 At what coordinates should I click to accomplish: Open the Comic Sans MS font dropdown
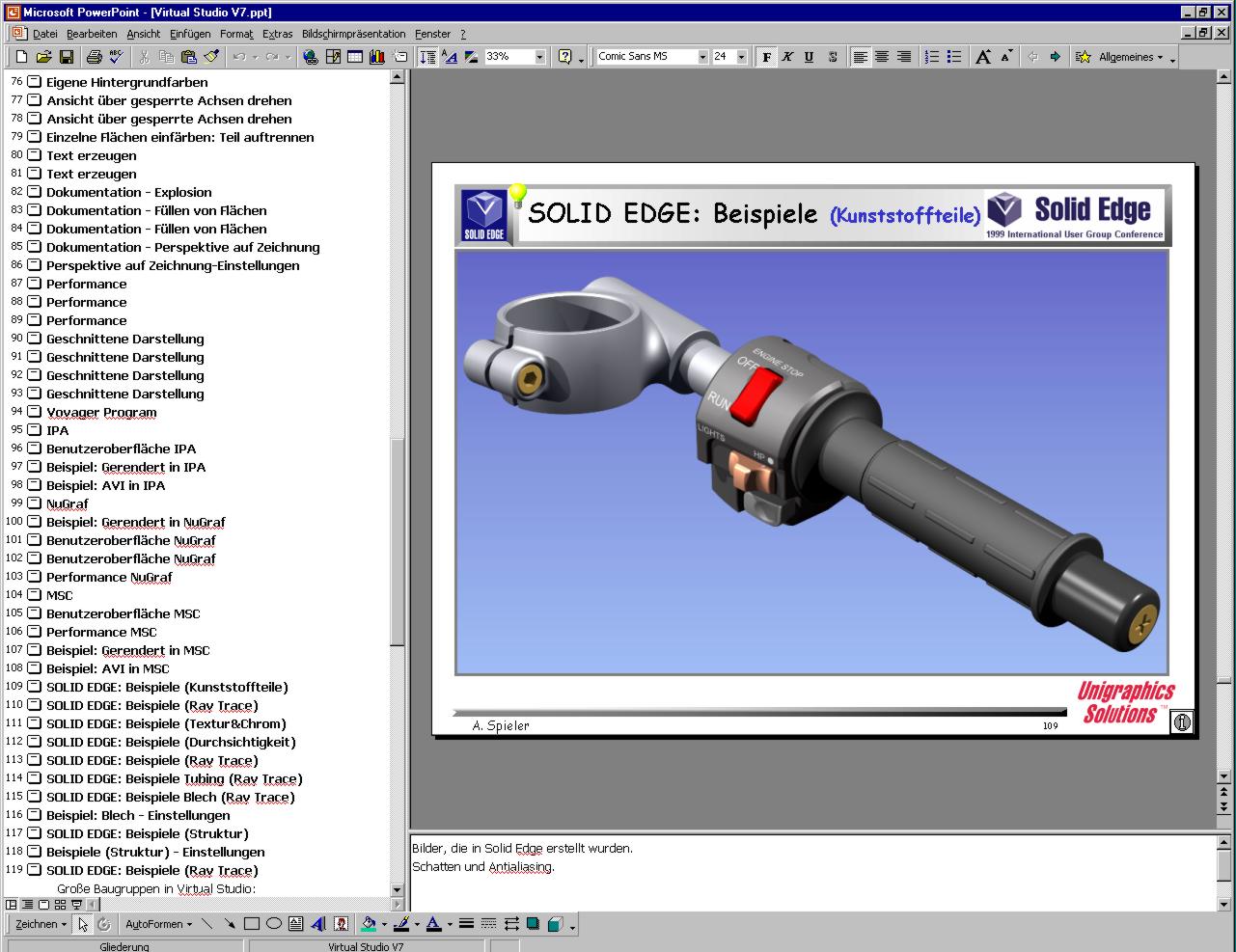point(702,57)
